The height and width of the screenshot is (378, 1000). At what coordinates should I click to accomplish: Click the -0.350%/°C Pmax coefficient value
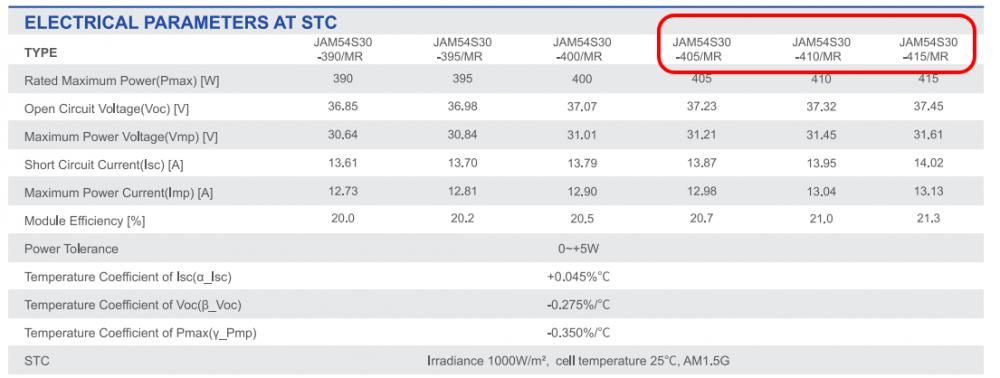pos(578,333)
